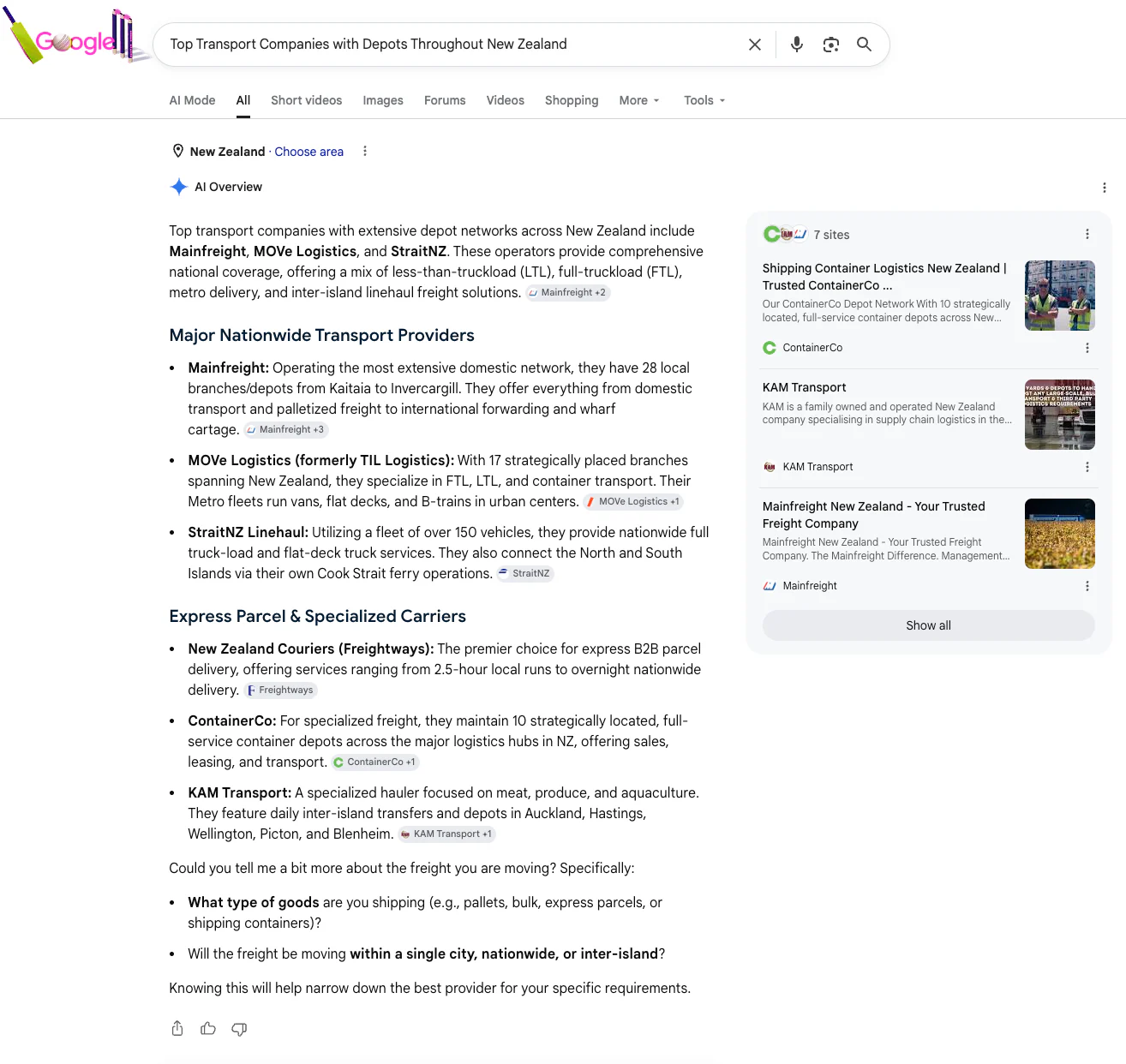
Task: Open KAM Transport depot thumbnail image
Action: point(1060,415)
